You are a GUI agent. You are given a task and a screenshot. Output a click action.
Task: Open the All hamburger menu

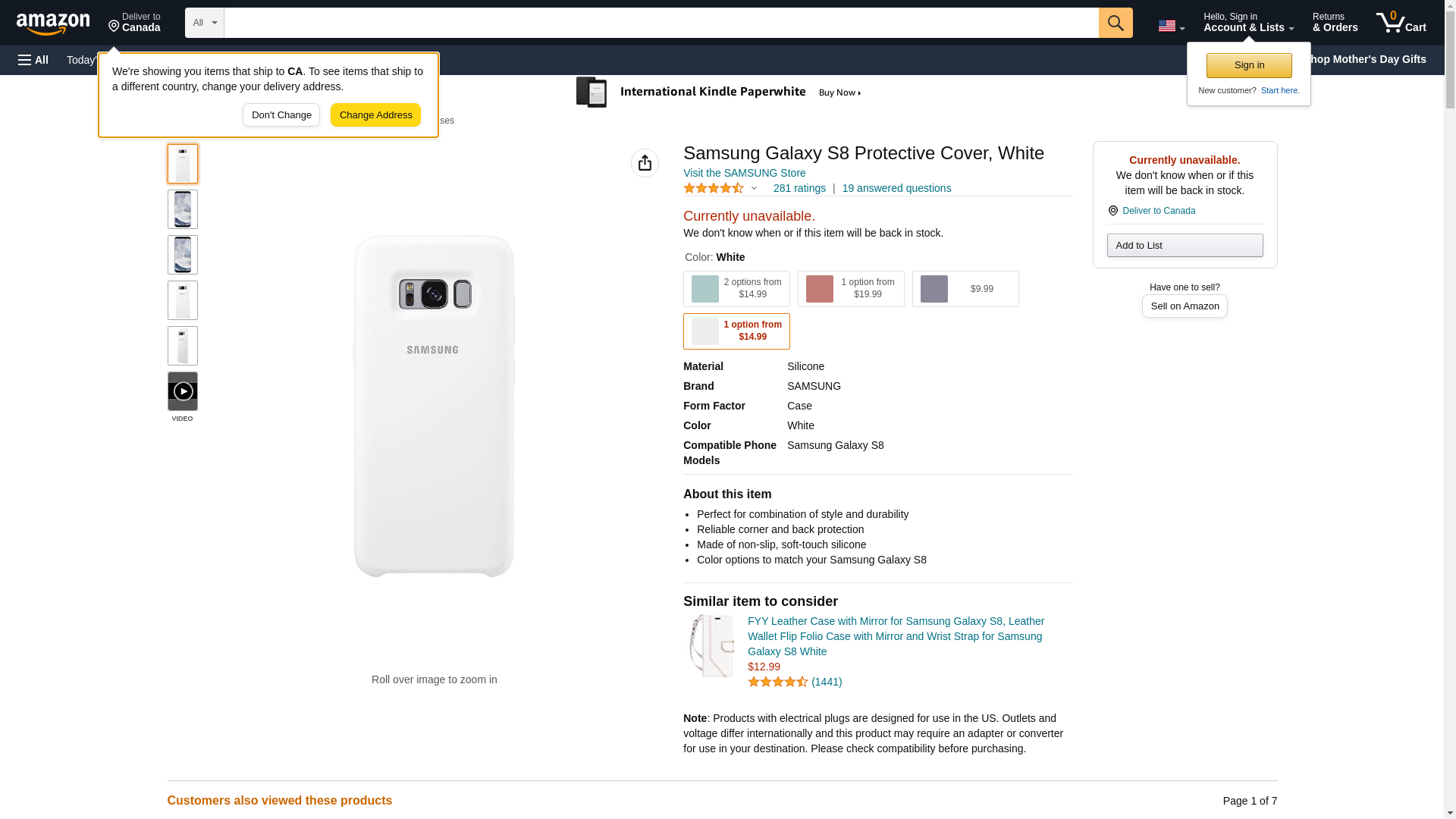point(33,60)
